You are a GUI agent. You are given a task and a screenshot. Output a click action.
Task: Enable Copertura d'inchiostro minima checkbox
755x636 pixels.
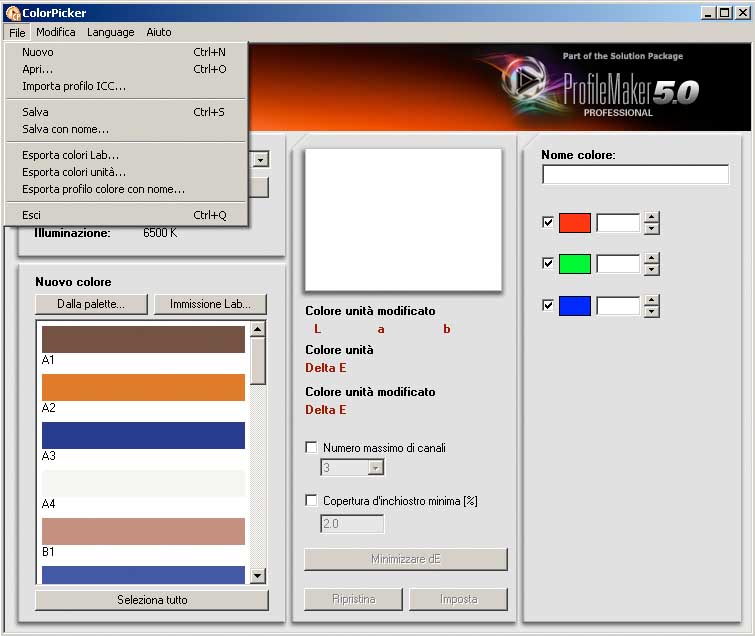point(311,500)
